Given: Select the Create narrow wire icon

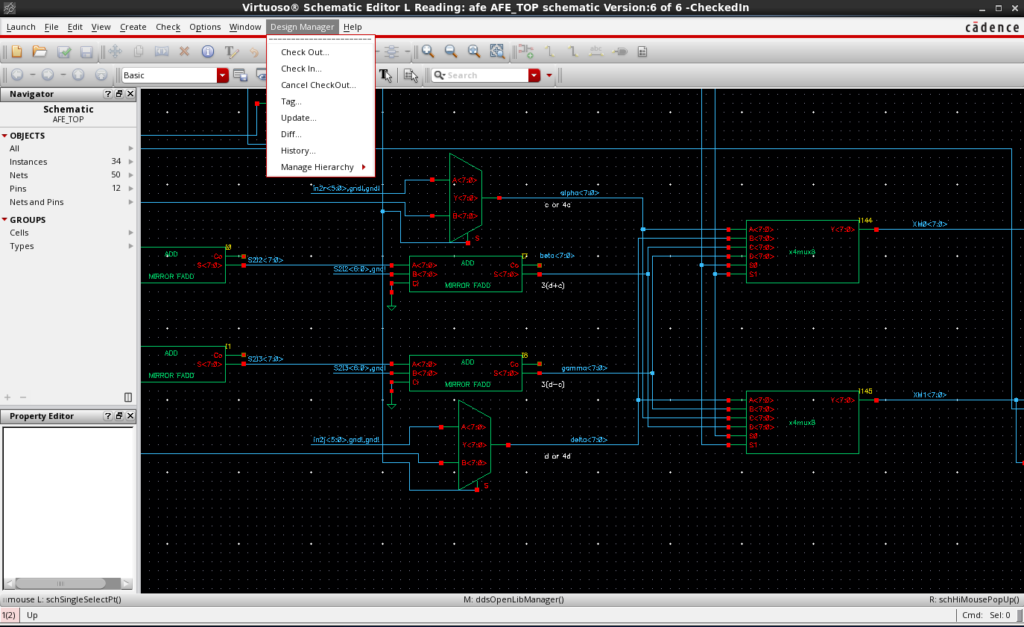Looking at the screenshot, I should tap(549, 52).
